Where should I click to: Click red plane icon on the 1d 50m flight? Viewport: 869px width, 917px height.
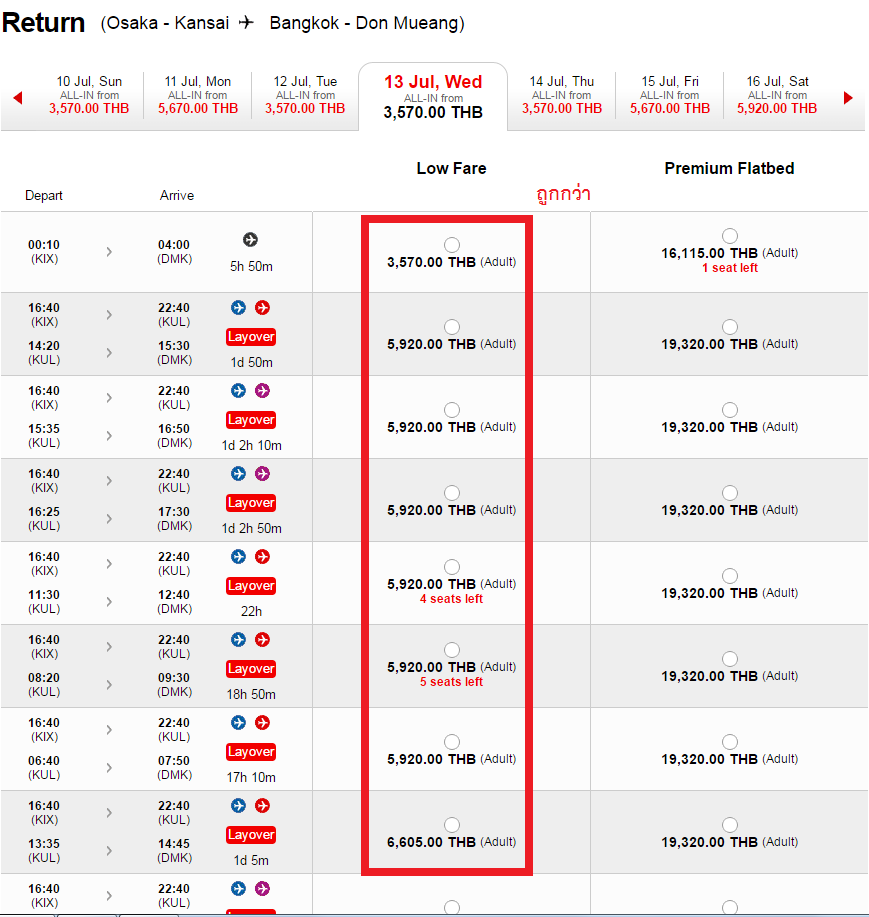(262, 308)
